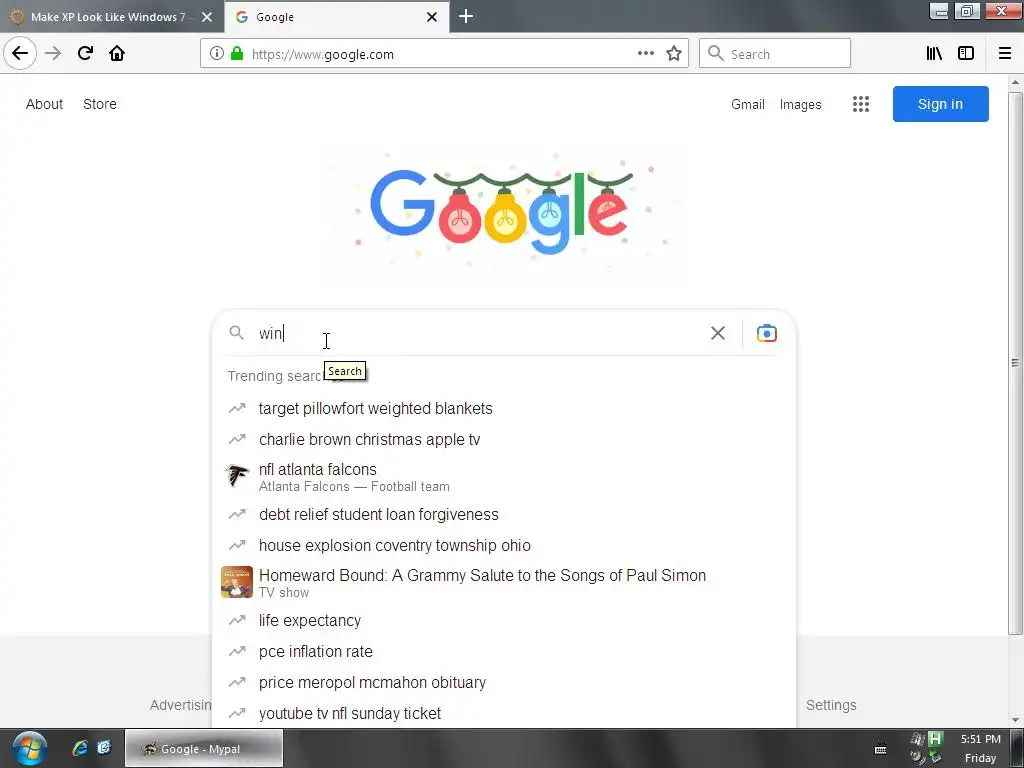Open Google - Mypal taskbar button
1024x768 pixels.
pos(204,748)
